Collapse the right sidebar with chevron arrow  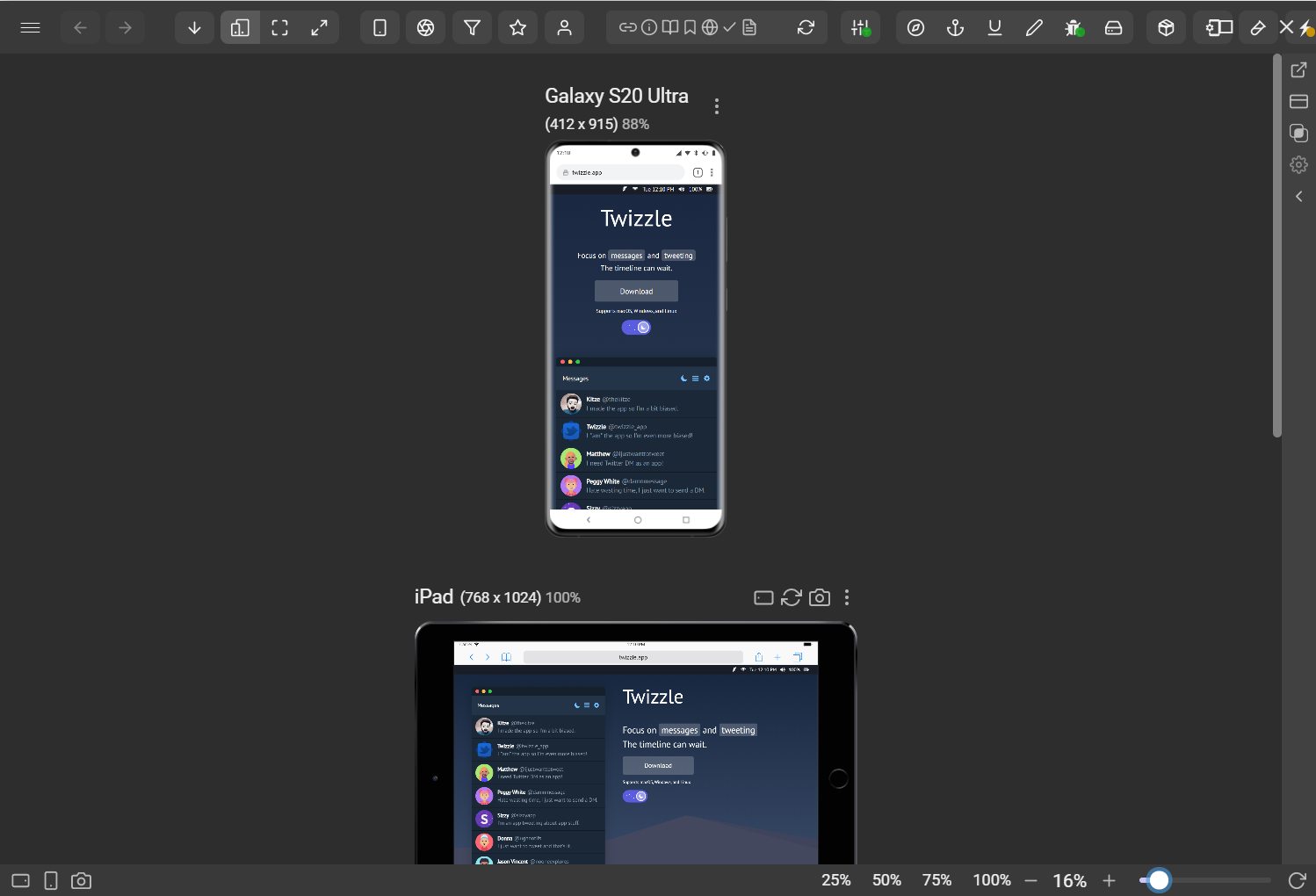1298,197
